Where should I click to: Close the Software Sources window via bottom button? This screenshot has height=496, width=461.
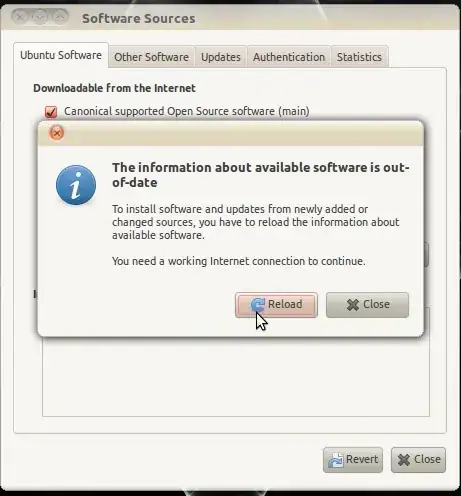point(418,460)
